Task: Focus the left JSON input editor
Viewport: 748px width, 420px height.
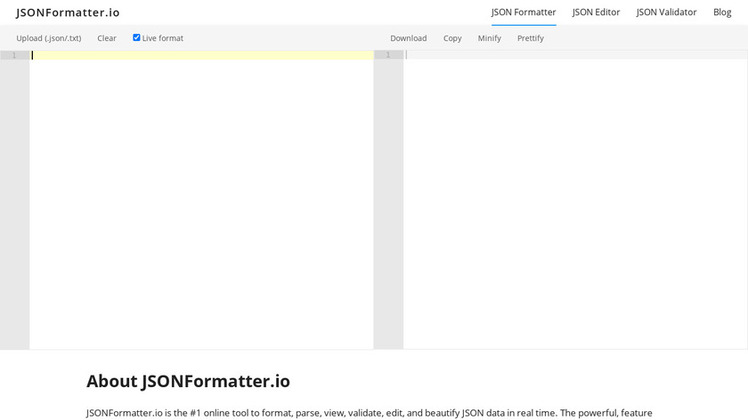Action: (201, 200)
